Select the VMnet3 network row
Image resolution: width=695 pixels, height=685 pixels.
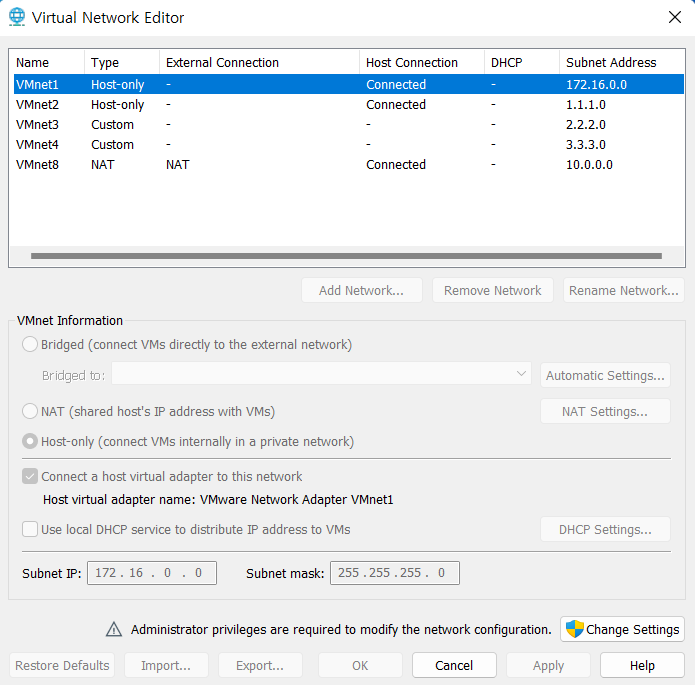tap(349, 125)
